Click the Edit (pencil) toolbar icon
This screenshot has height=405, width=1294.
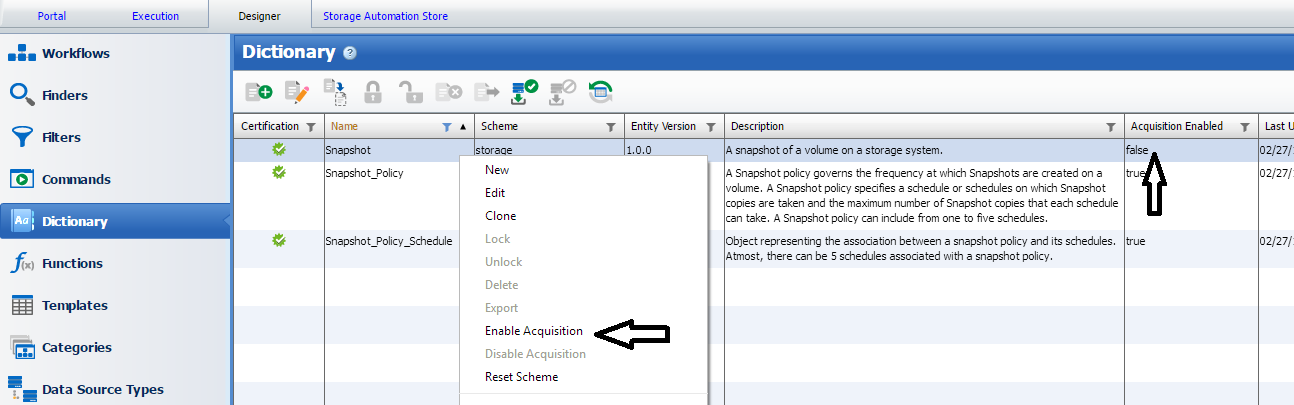[x=297, y=92]
